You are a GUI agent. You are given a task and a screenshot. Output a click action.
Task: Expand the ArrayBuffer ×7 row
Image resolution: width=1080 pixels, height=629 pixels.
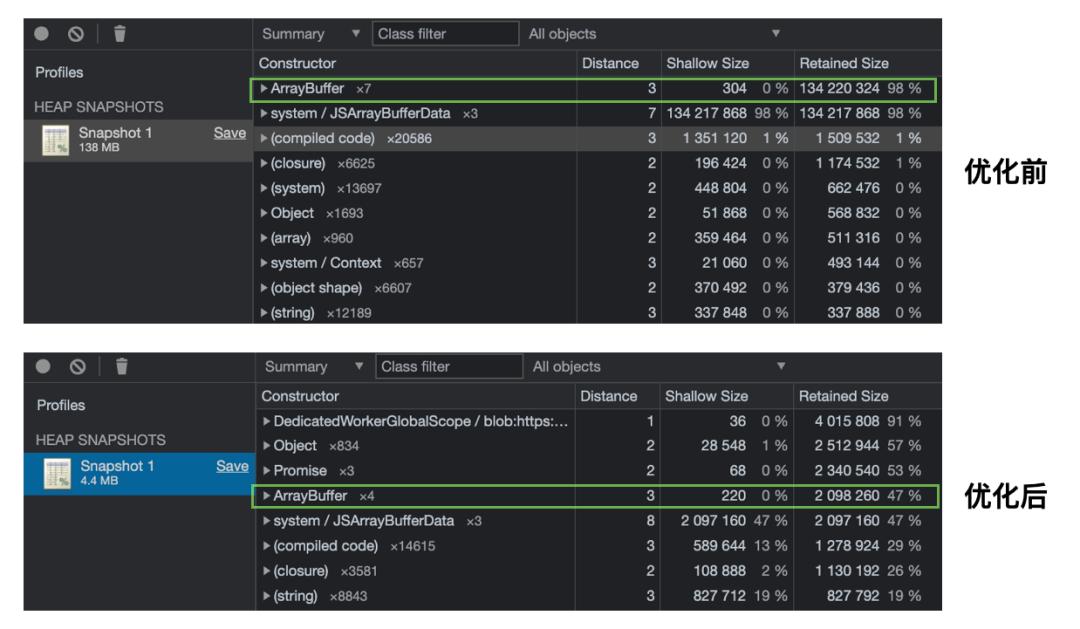[264, 89]
